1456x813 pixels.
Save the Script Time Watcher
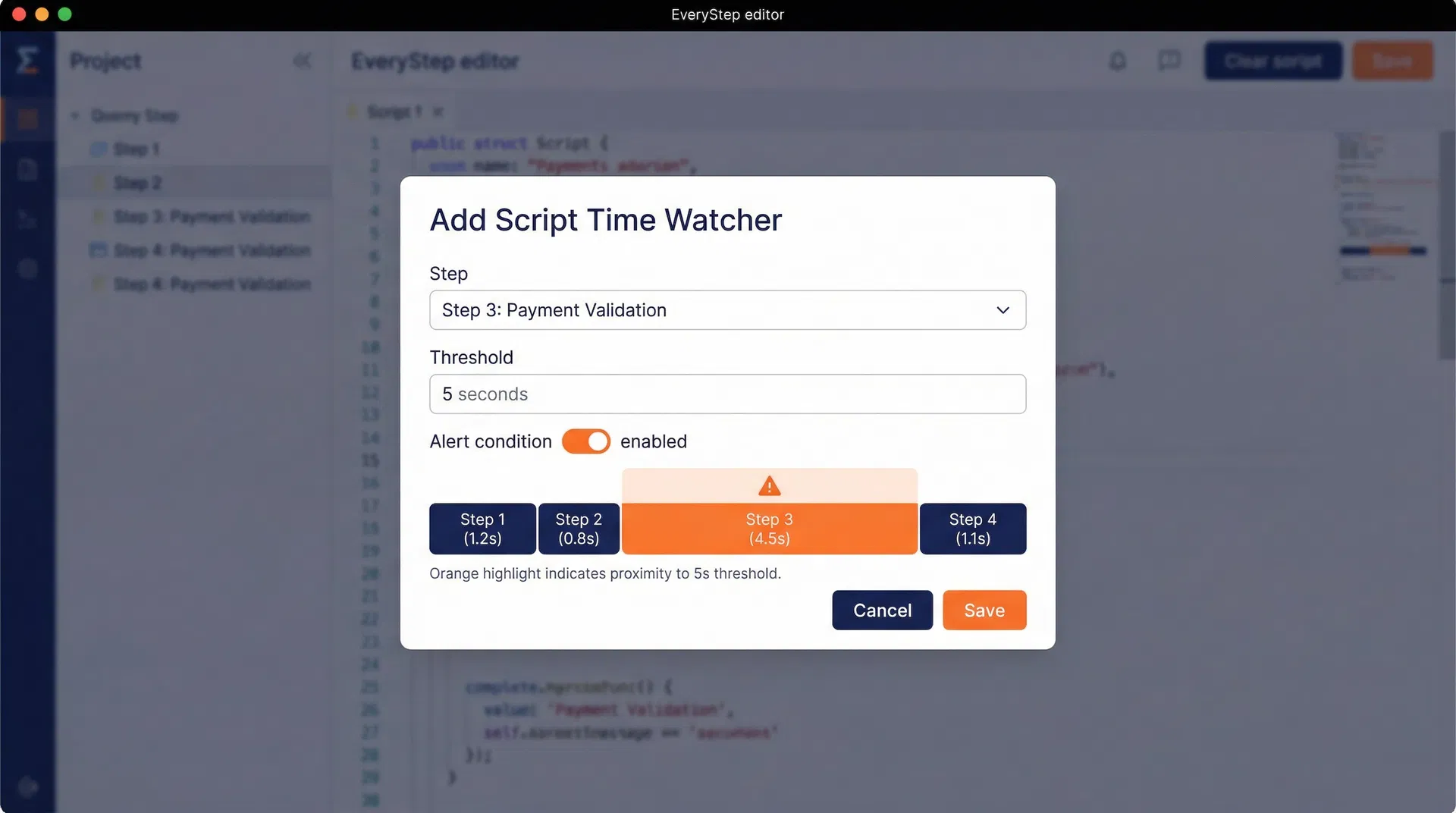[984, 610]
